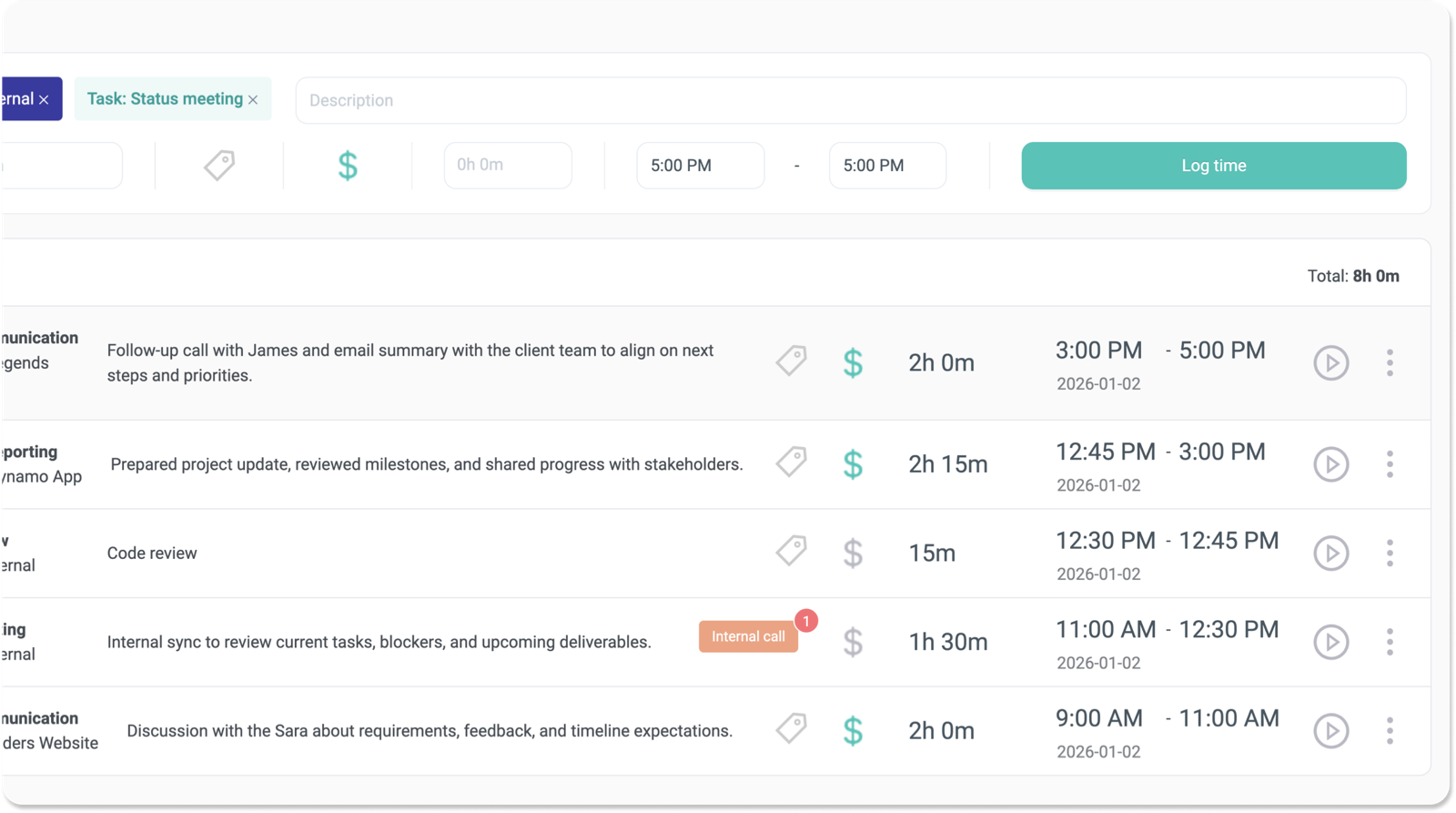Open the tag picker in the entry form
Viewport: 1456px width, 813px height.
(218, 165)
